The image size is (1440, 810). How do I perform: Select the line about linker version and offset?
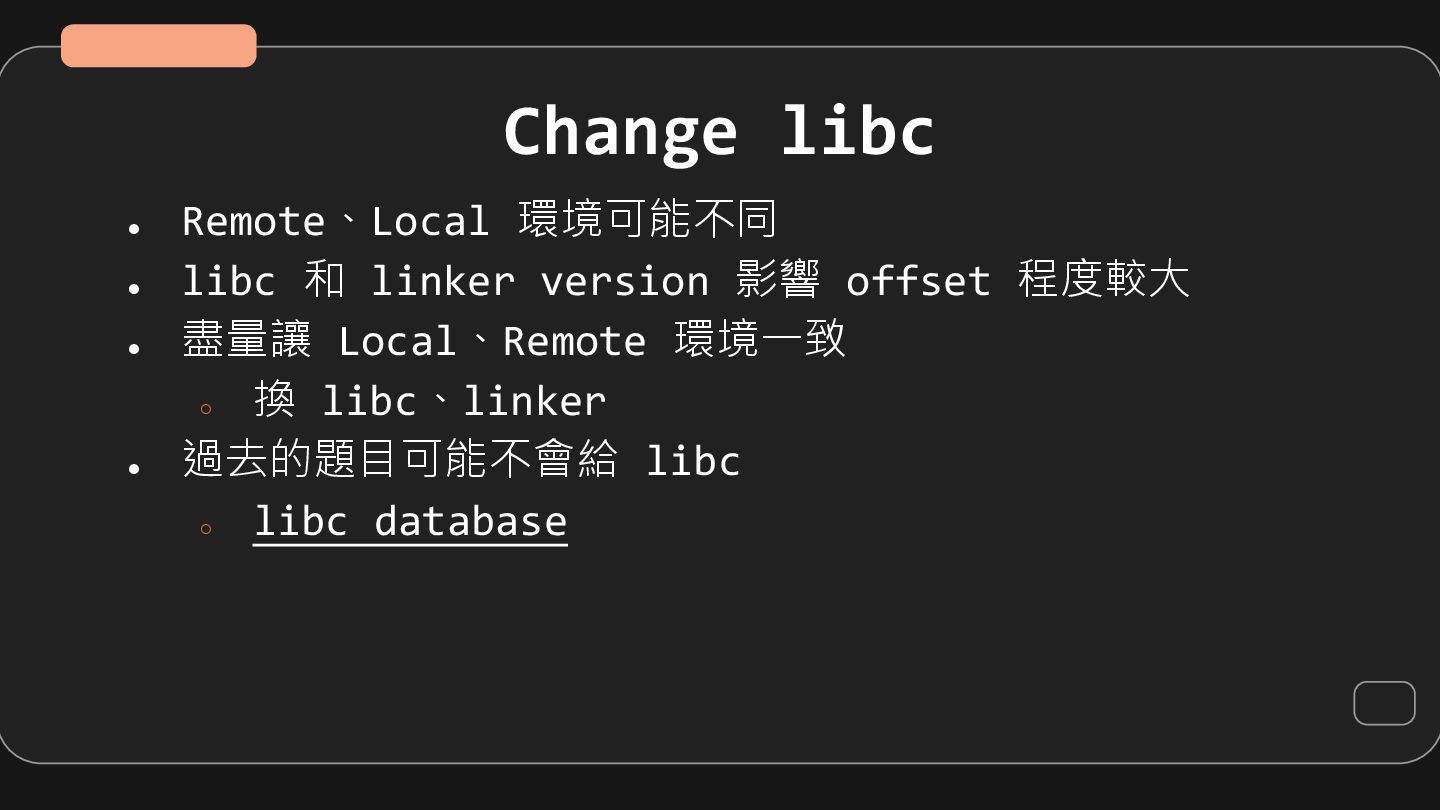[686, 281]
